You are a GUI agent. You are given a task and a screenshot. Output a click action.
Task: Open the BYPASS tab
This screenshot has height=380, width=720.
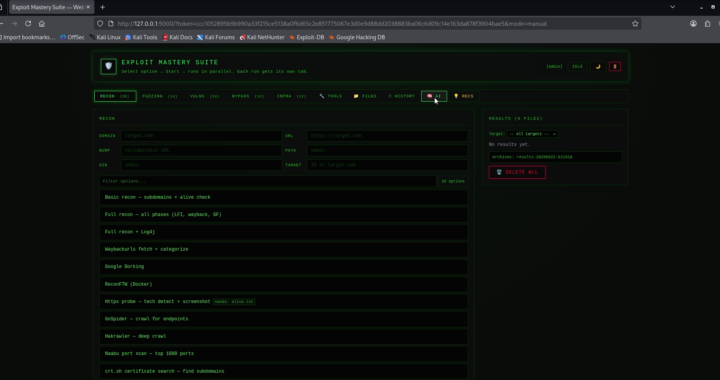pyautogui.click(x=248, y=96)
